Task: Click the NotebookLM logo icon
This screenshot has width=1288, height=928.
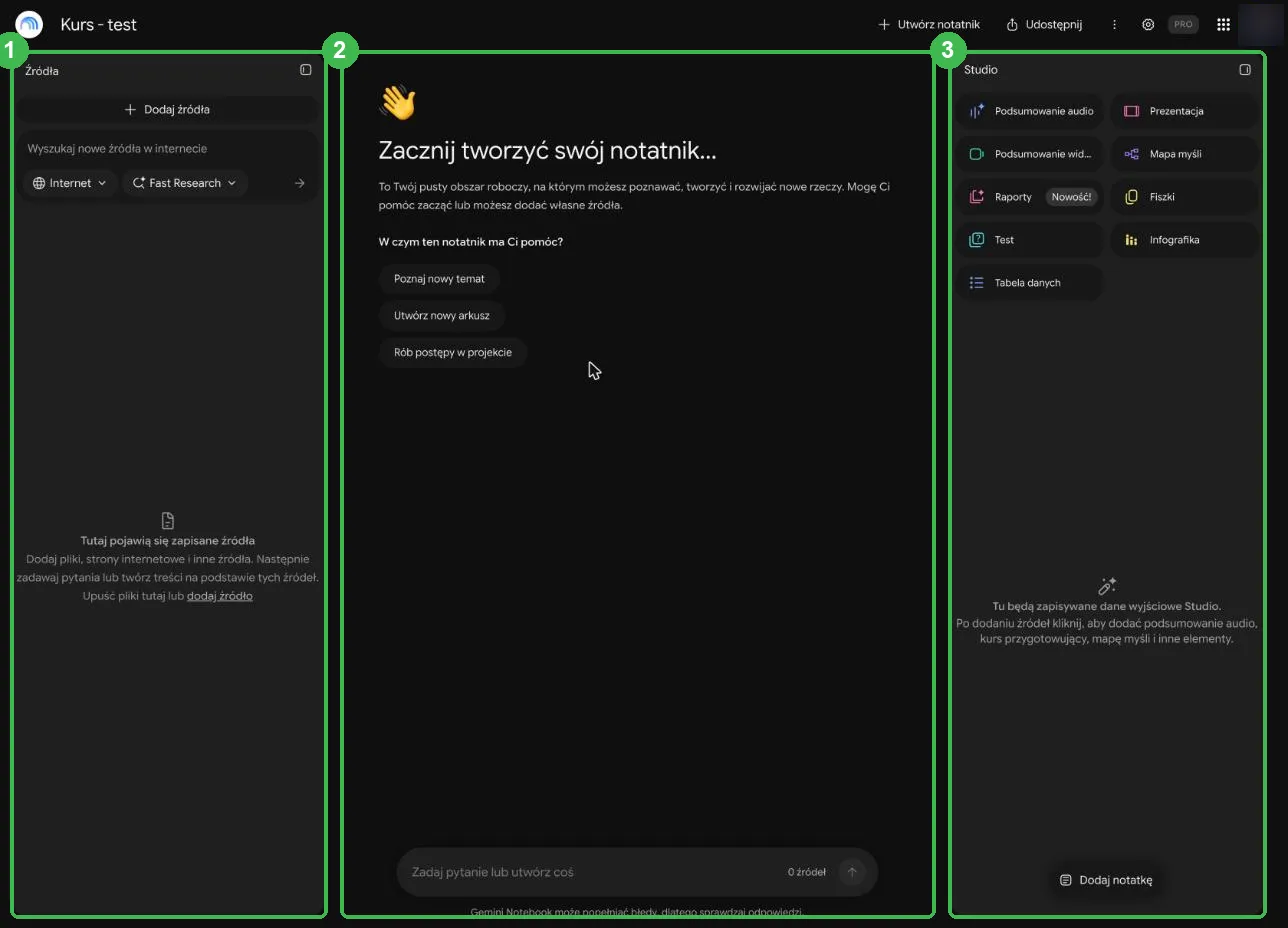Action: 30,24
